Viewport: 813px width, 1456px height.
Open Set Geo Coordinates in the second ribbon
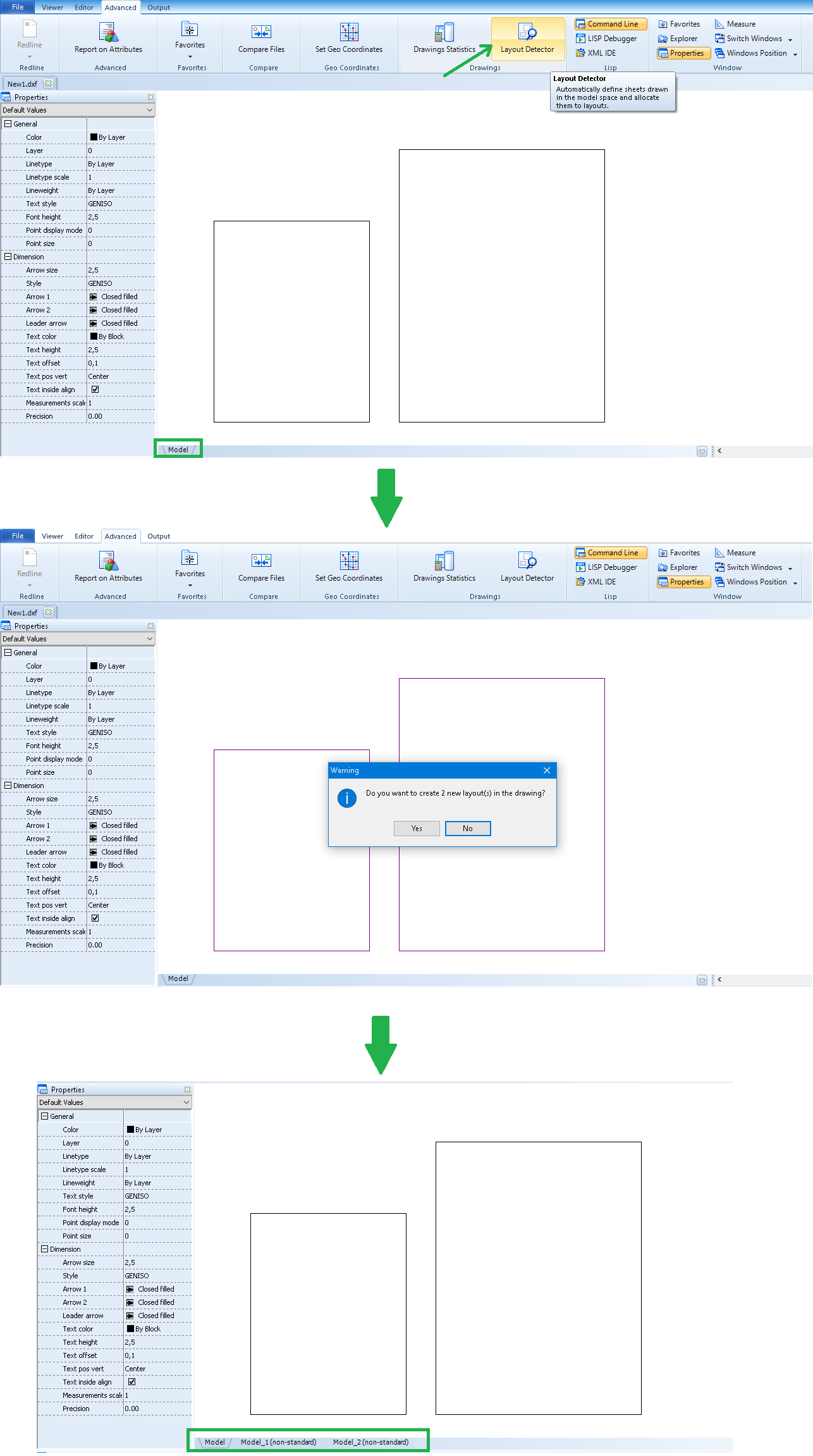pos(349,567)
